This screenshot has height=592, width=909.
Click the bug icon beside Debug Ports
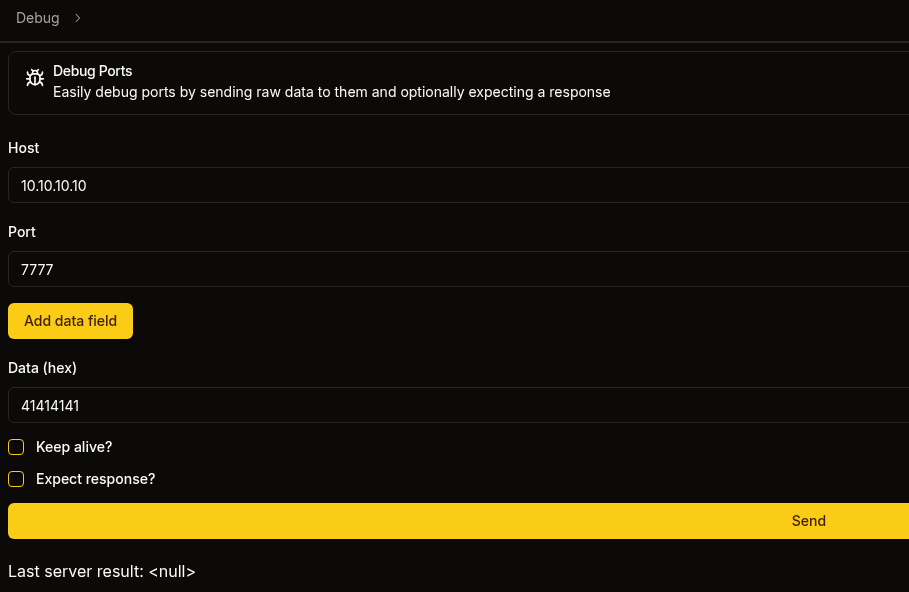pos(34,77)
